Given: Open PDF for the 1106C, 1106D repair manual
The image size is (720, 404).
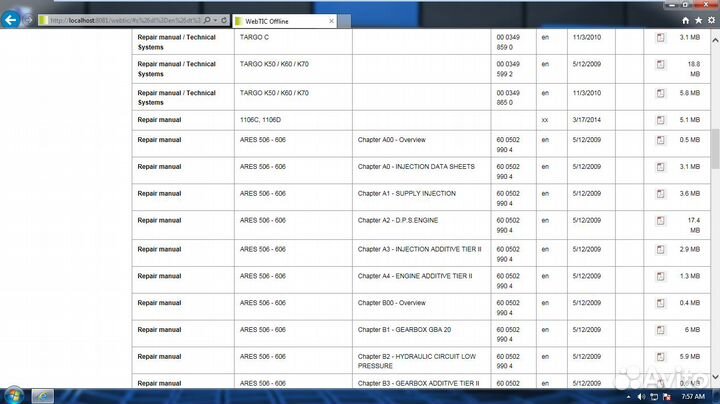Looking at the screenshot, I should click(660, 119).
